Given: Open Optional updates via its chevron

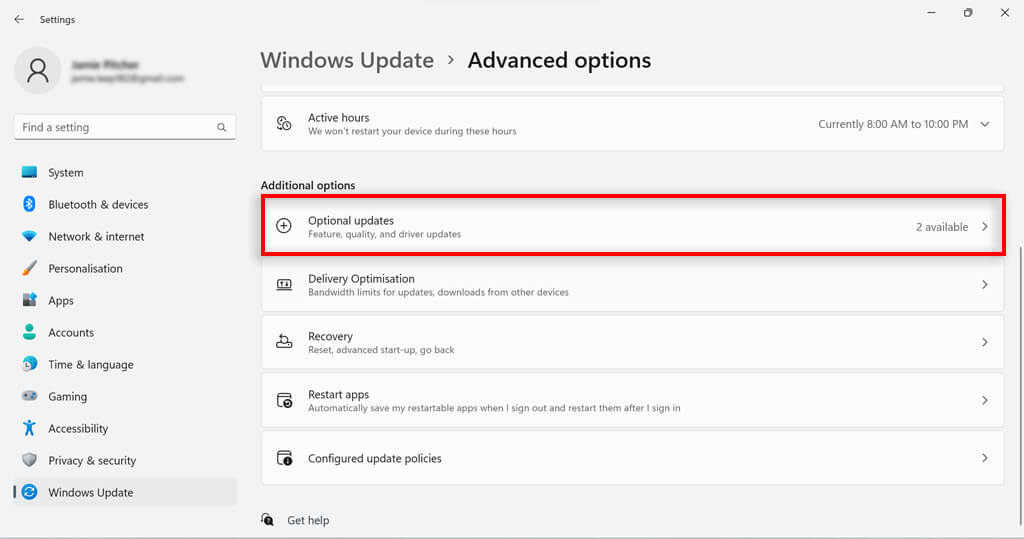Looking at the screenshot, I should (985, 227).
